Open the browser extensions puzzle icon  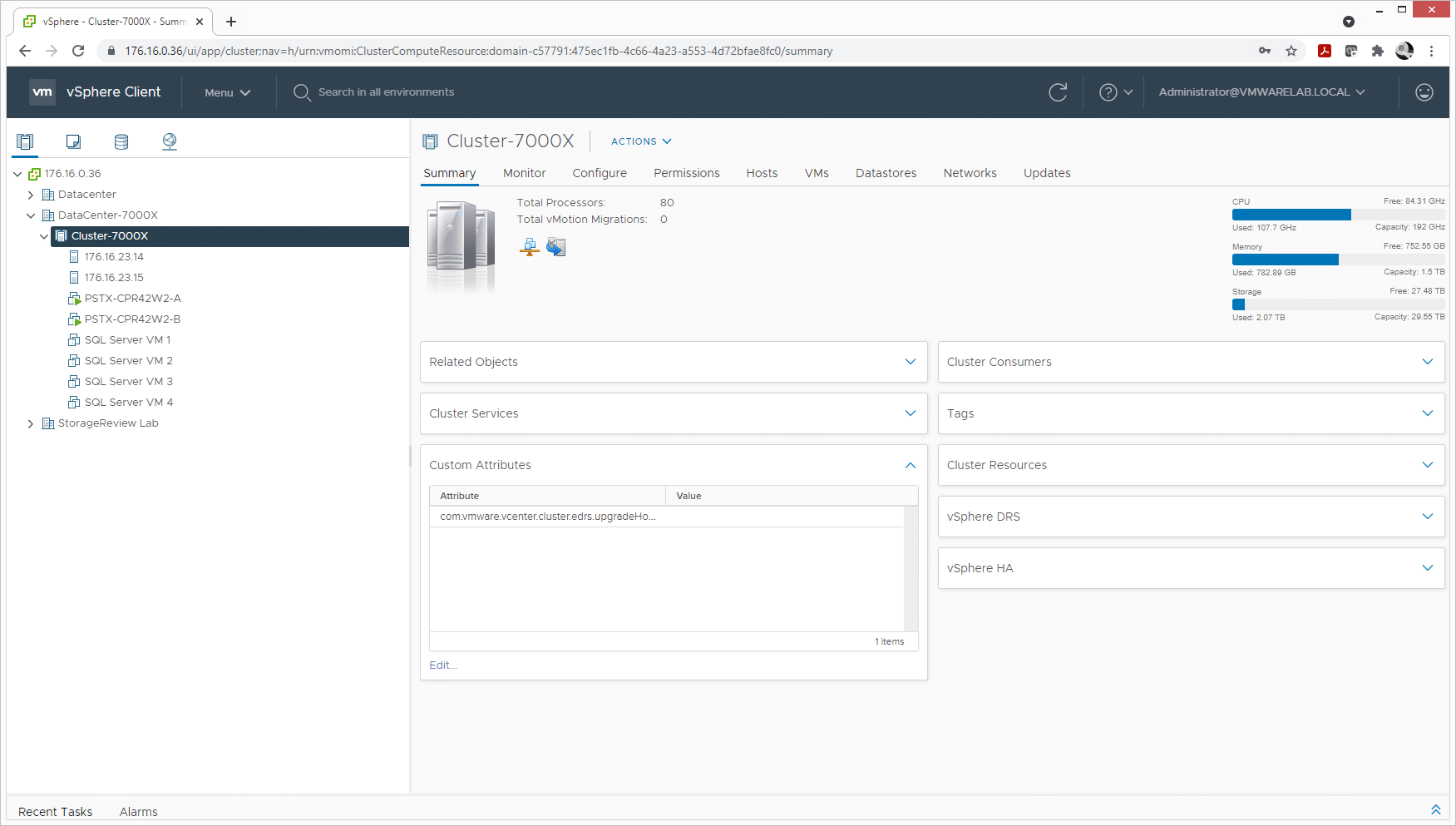pos(1378,51)
